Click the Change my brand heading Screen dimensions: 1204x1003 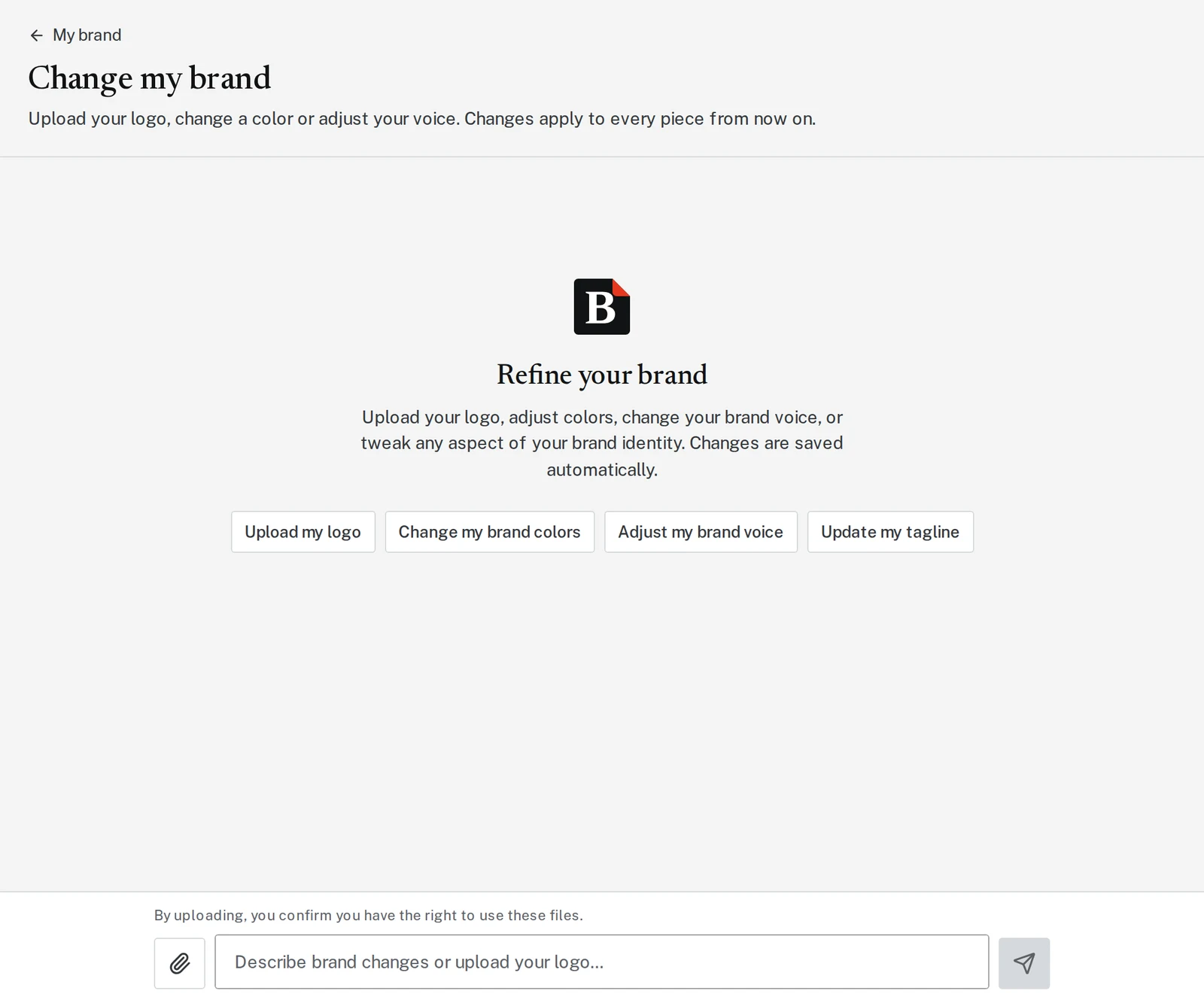(x=150, y=78)
